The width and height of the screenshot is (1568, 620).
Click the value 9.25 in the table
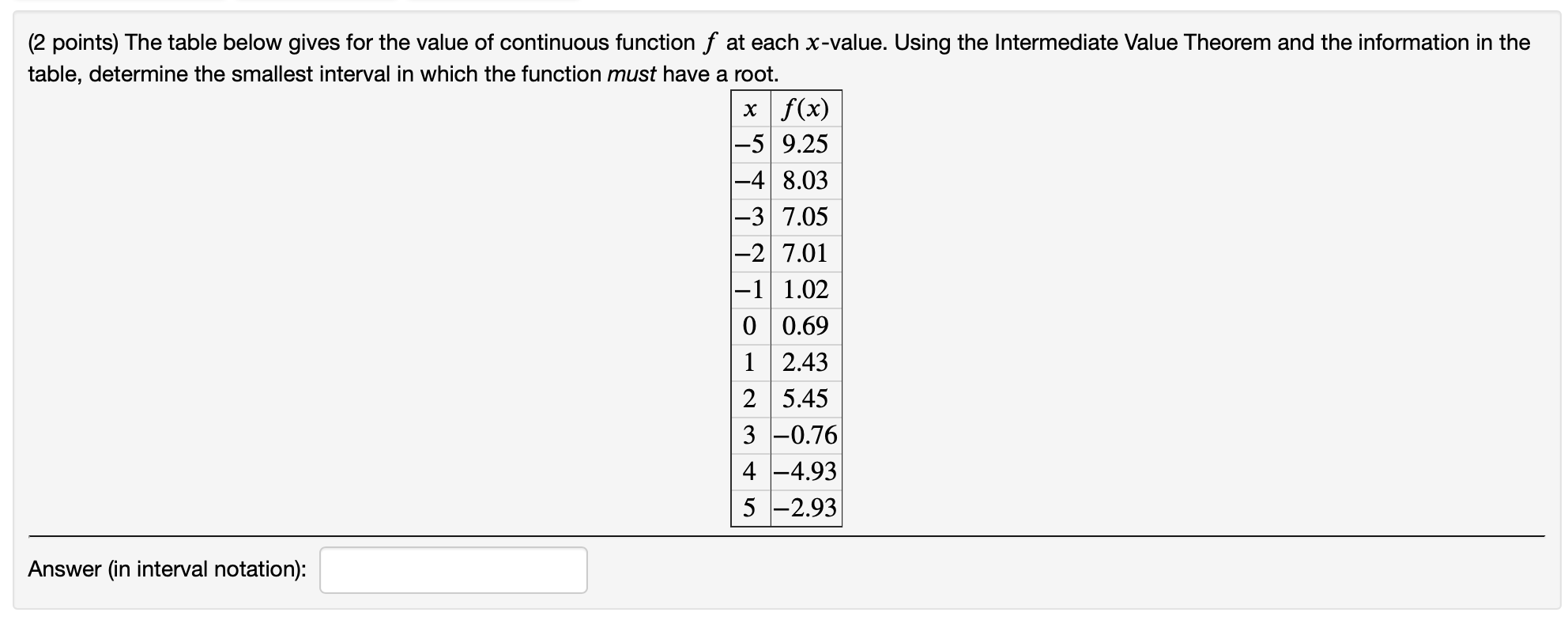pyautogui.click(x=805, y=145)
